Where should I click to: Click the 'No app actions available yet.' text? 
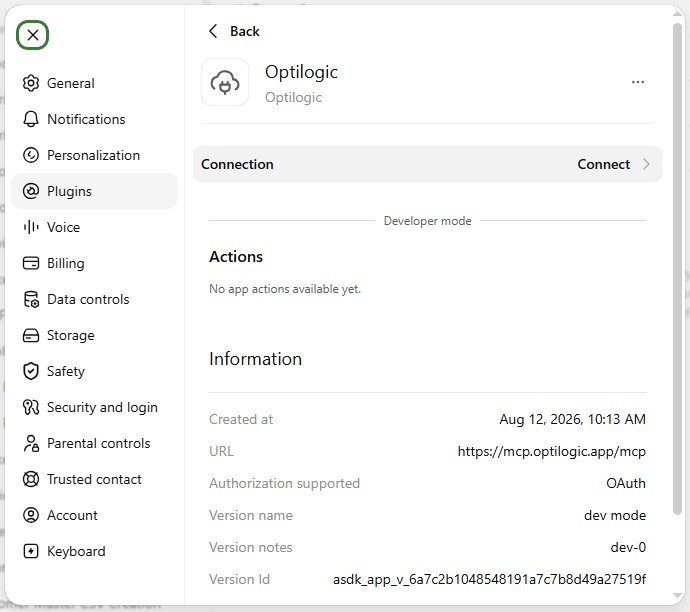tap(285, 289)
